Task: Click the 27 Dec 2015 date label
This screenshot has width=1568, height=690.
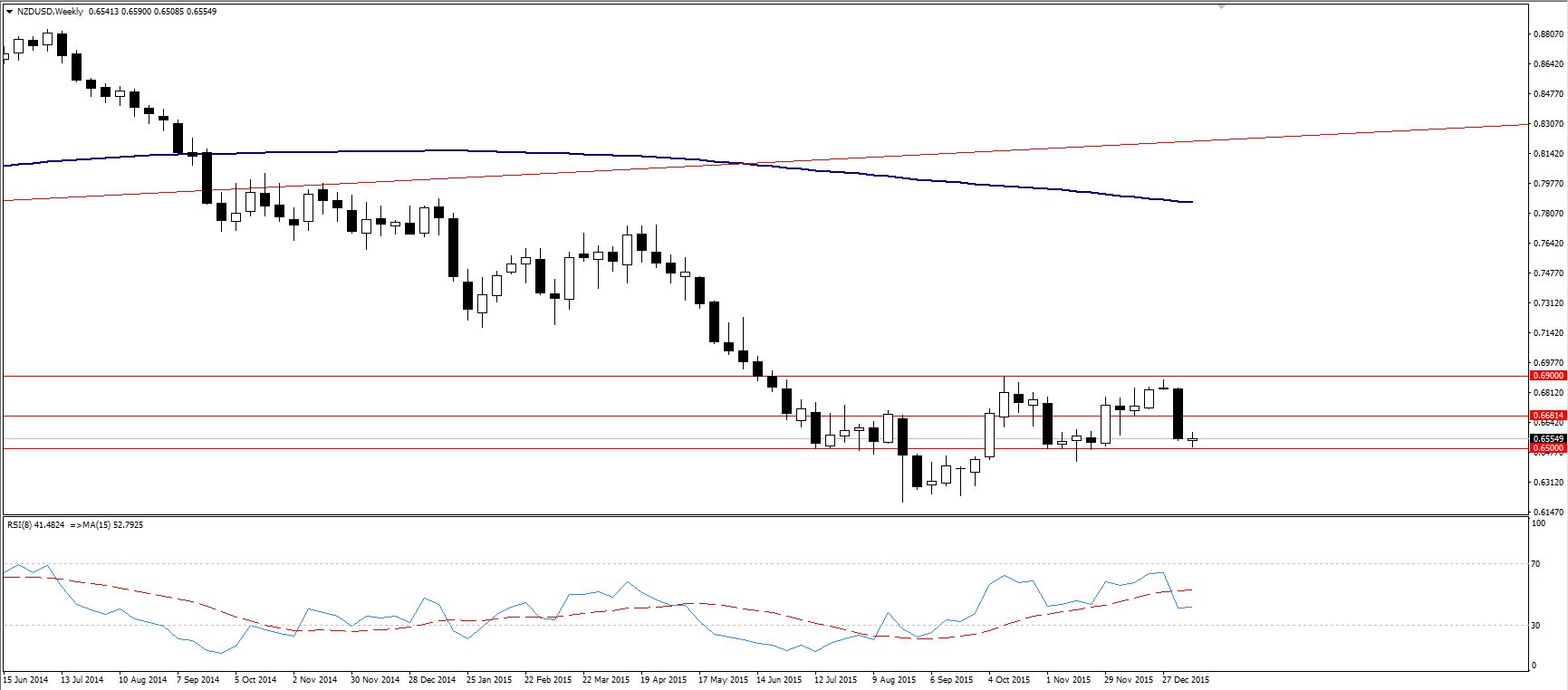Action: (x=1186, y=679)
